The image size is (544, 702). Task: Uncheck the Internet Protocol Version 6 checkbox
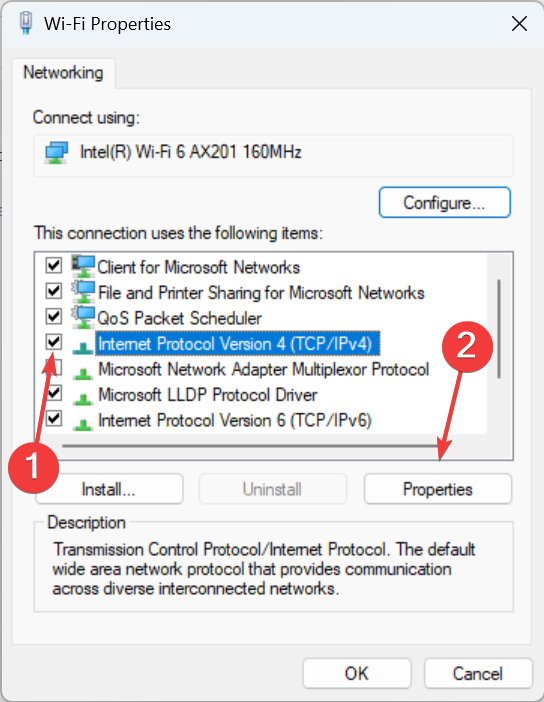click(54, 419)
